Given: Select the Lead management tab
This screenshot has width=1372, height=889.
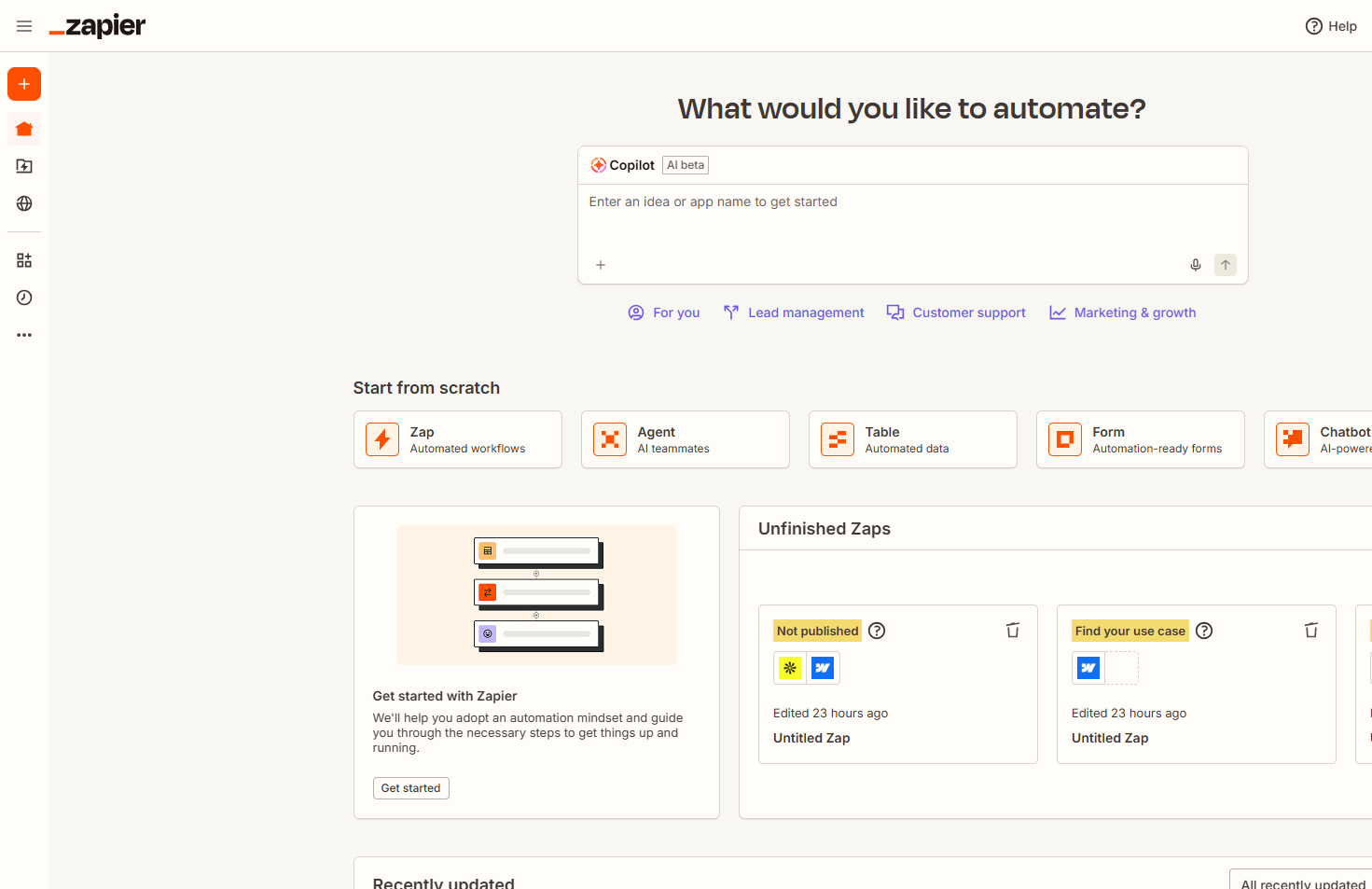Looking at the screenshot, I should [794, 313].
